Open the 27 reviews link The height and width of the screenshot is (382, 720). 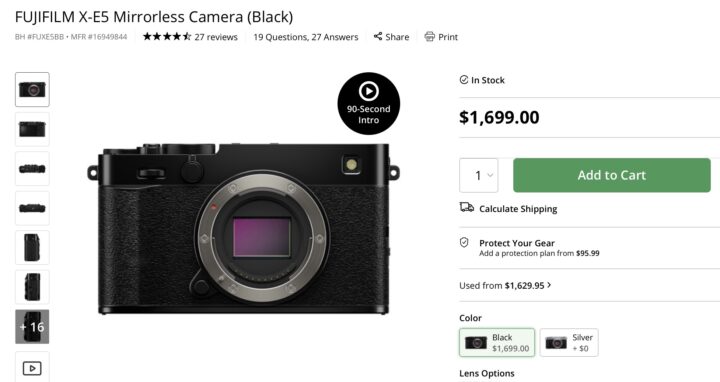tap(216, 37)
